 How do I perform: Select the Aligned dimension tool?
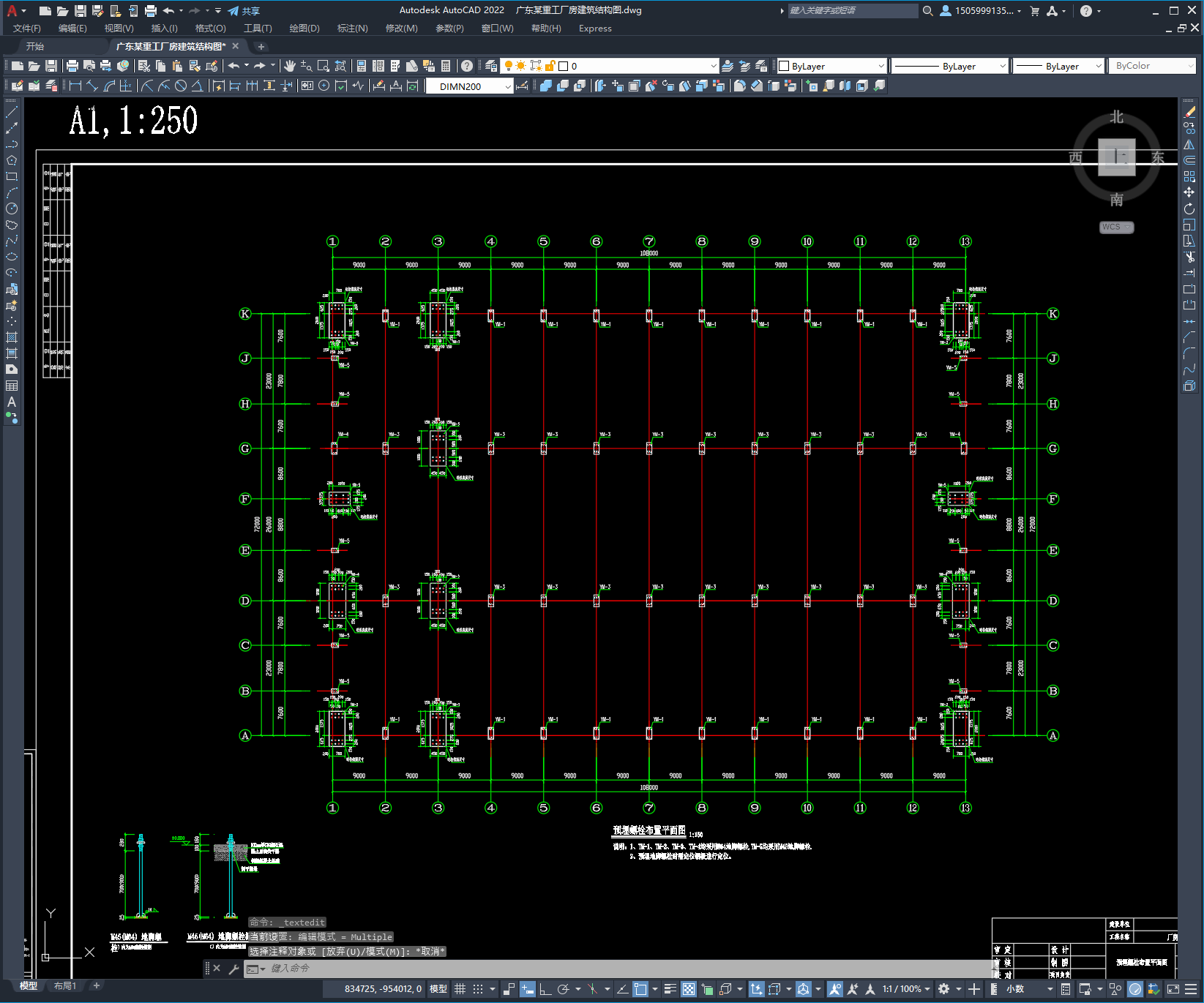pos(92,86)
